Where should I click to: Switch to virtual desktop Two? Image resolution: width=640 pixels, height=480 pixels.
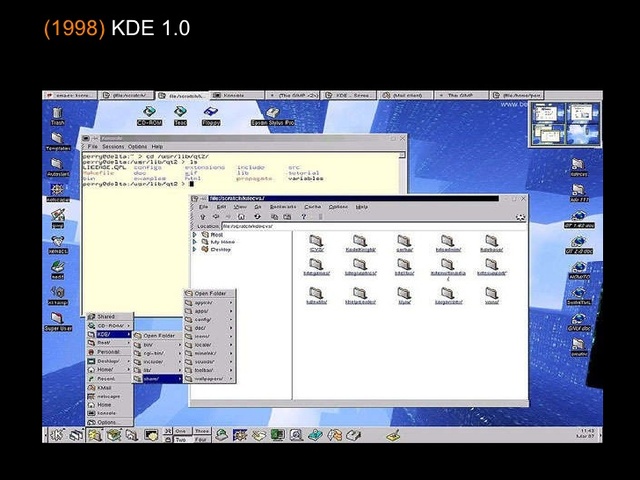coord(181,440)
